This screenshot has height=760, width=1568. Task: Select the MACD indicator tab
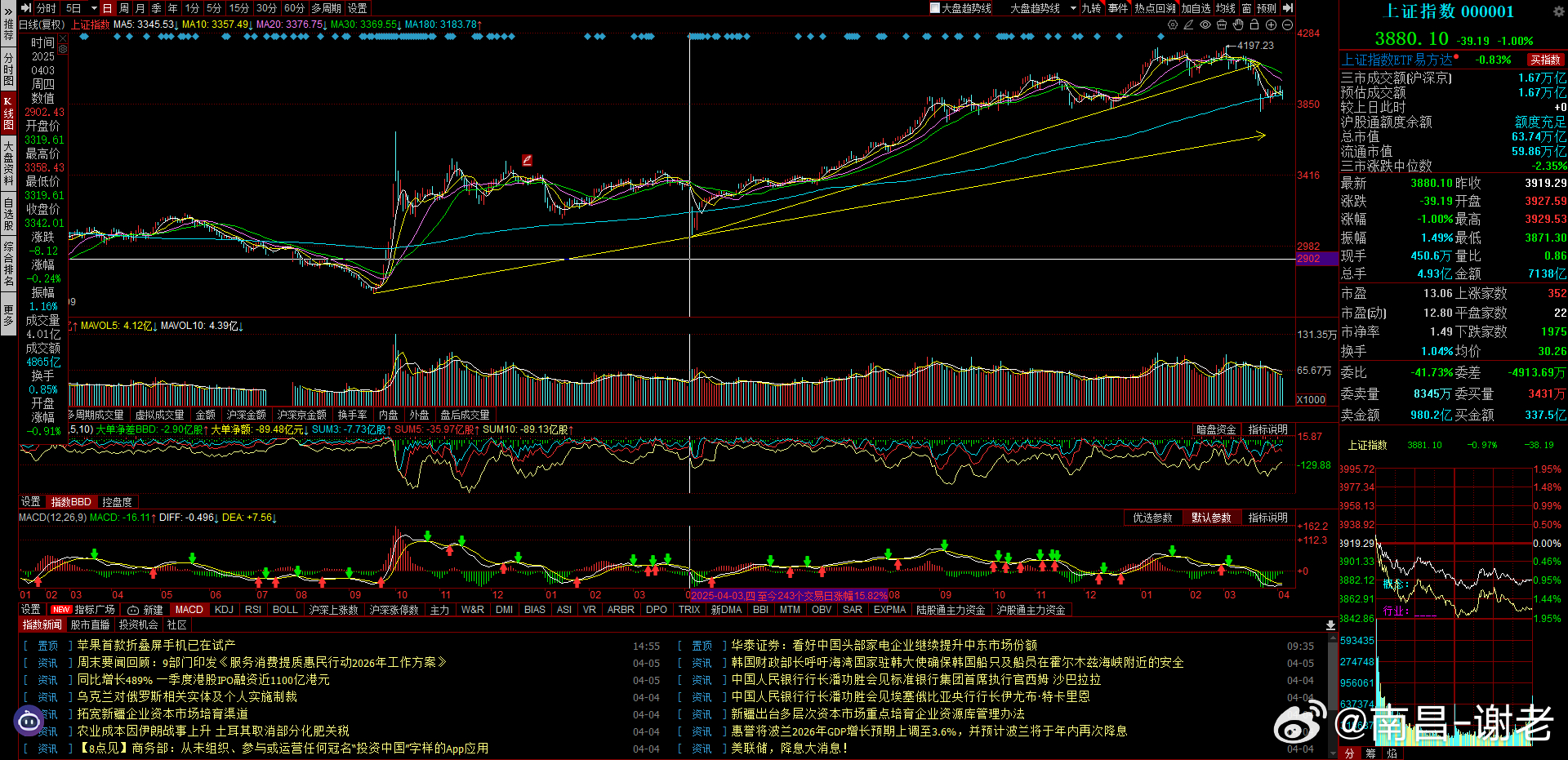click(x=189, y=610)
